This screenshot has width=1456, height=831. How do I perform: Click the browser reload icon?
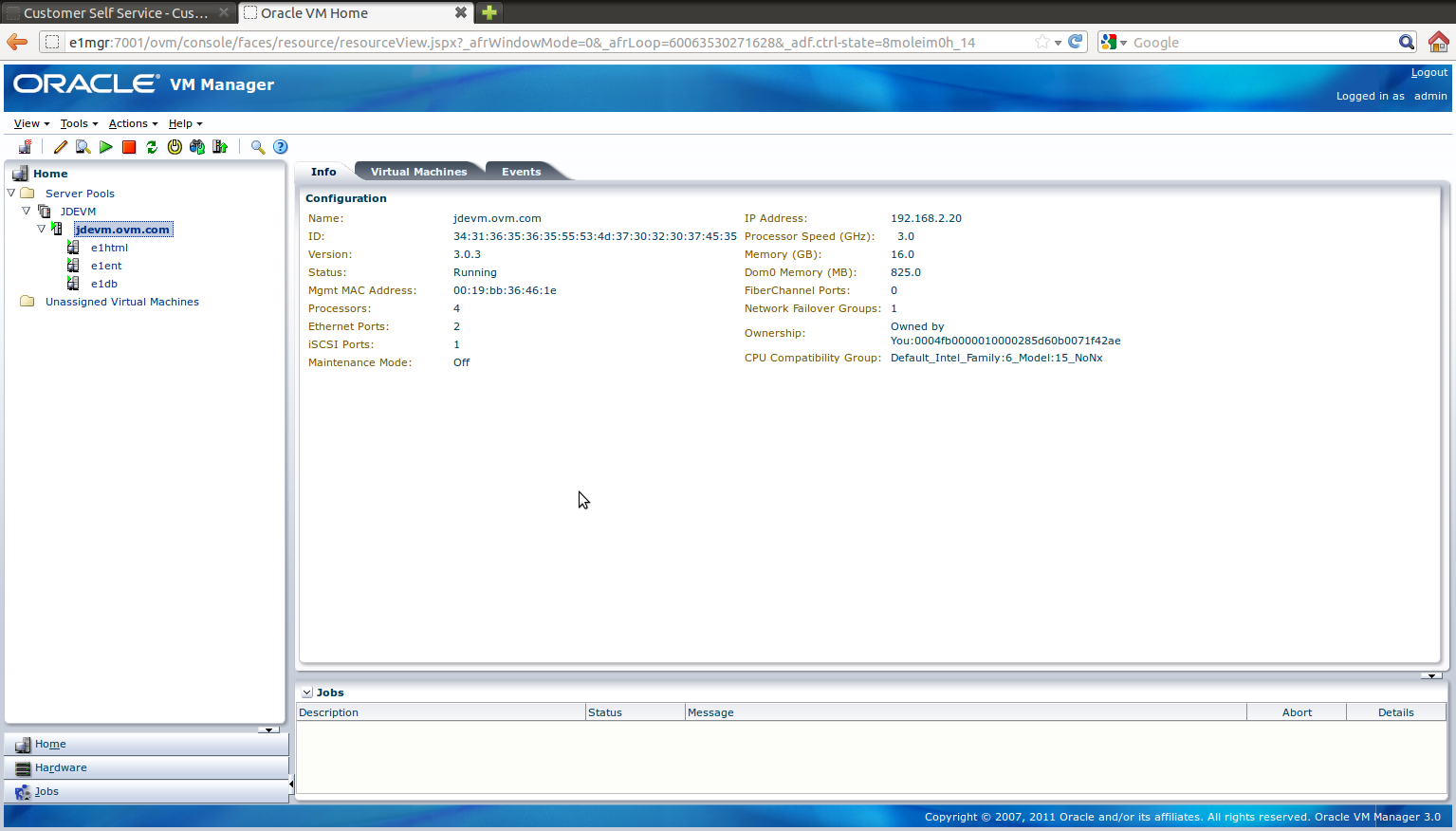(x=1076, y=42)
